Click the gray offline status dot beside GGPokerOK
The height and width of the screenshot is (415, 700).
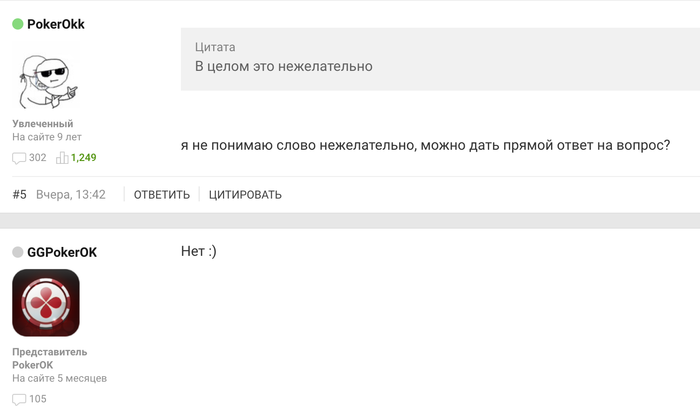[17, 253]
